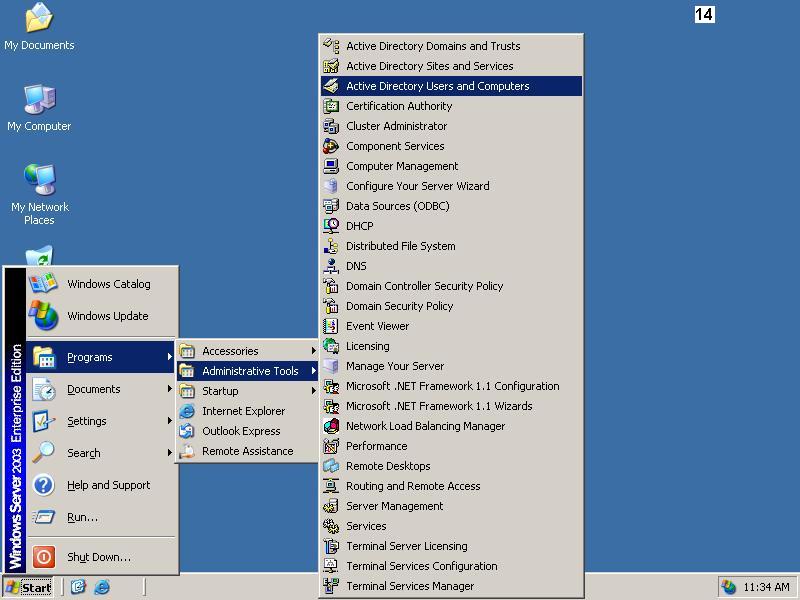Open Active Directory Users and Computers
The width and height of the screenshot is (800, 600).
click(437, 86)
